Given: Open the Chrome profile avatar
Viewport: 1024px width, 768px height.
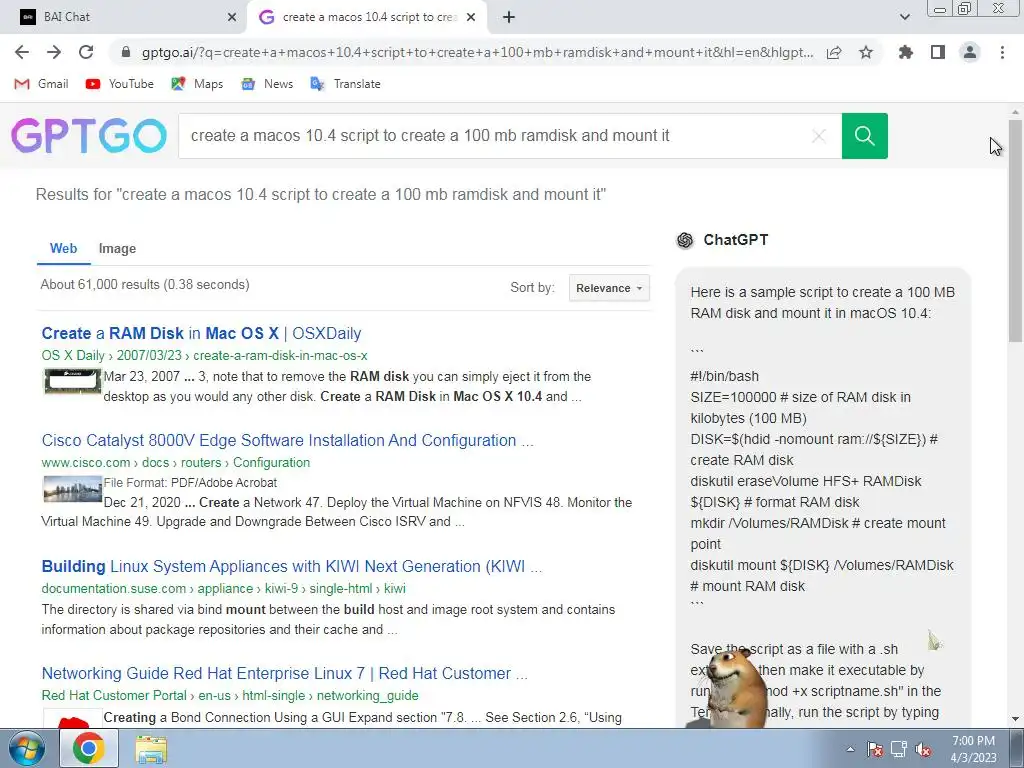Looking at the screenshot, I should (x=970, y=52).
